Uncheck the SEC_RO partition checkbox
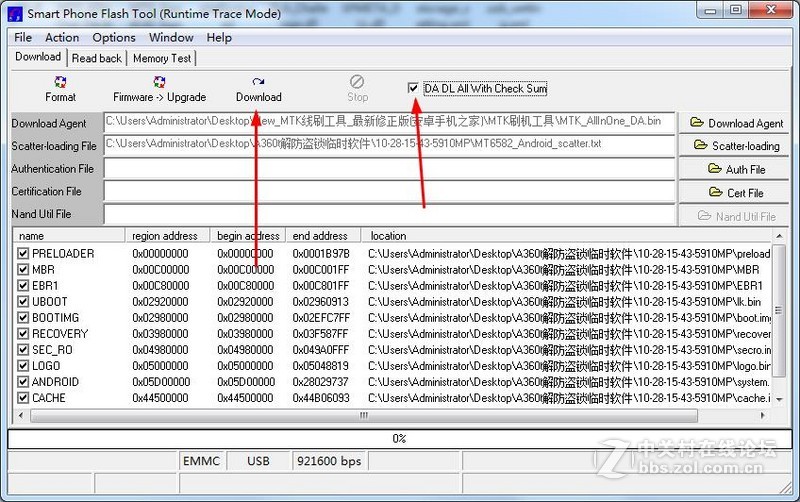The image size is (800, 502). click(23, 350)
